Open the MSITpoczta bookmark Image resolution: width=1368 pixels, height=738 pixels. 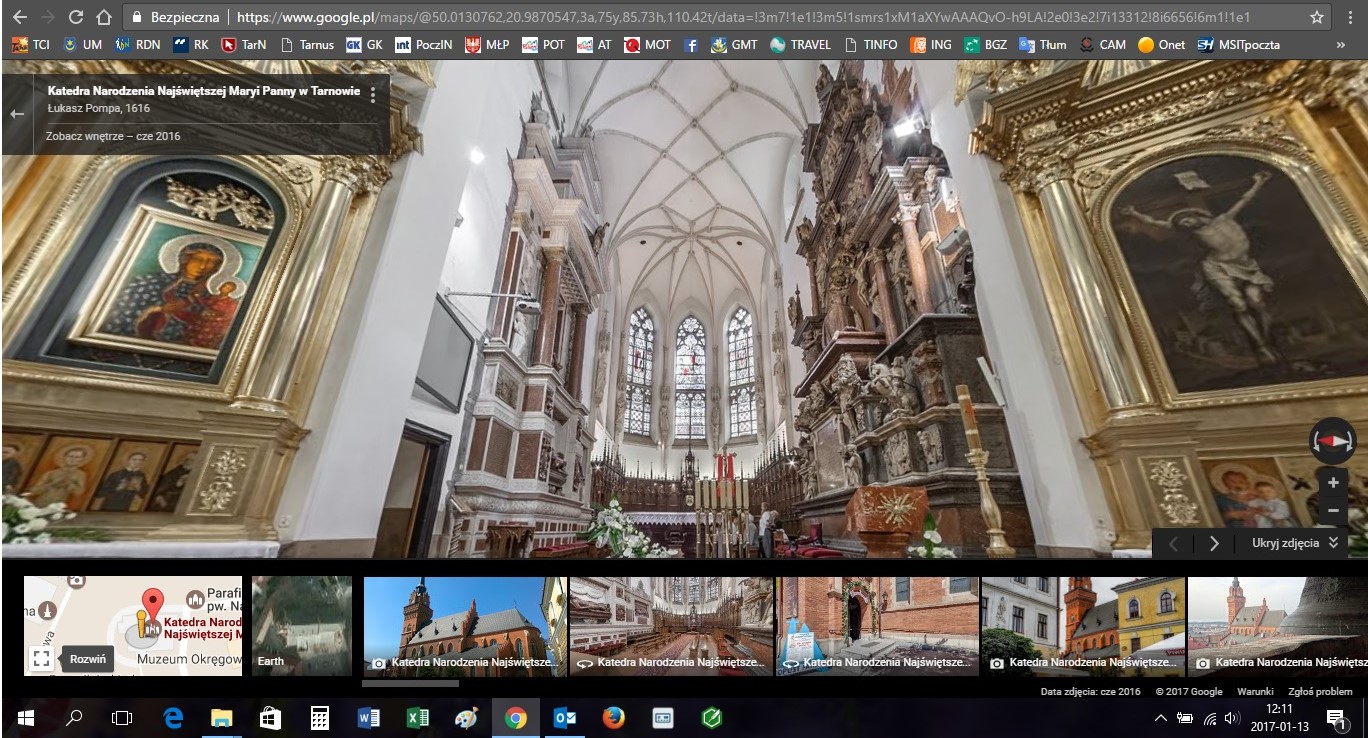(1238, 44)
